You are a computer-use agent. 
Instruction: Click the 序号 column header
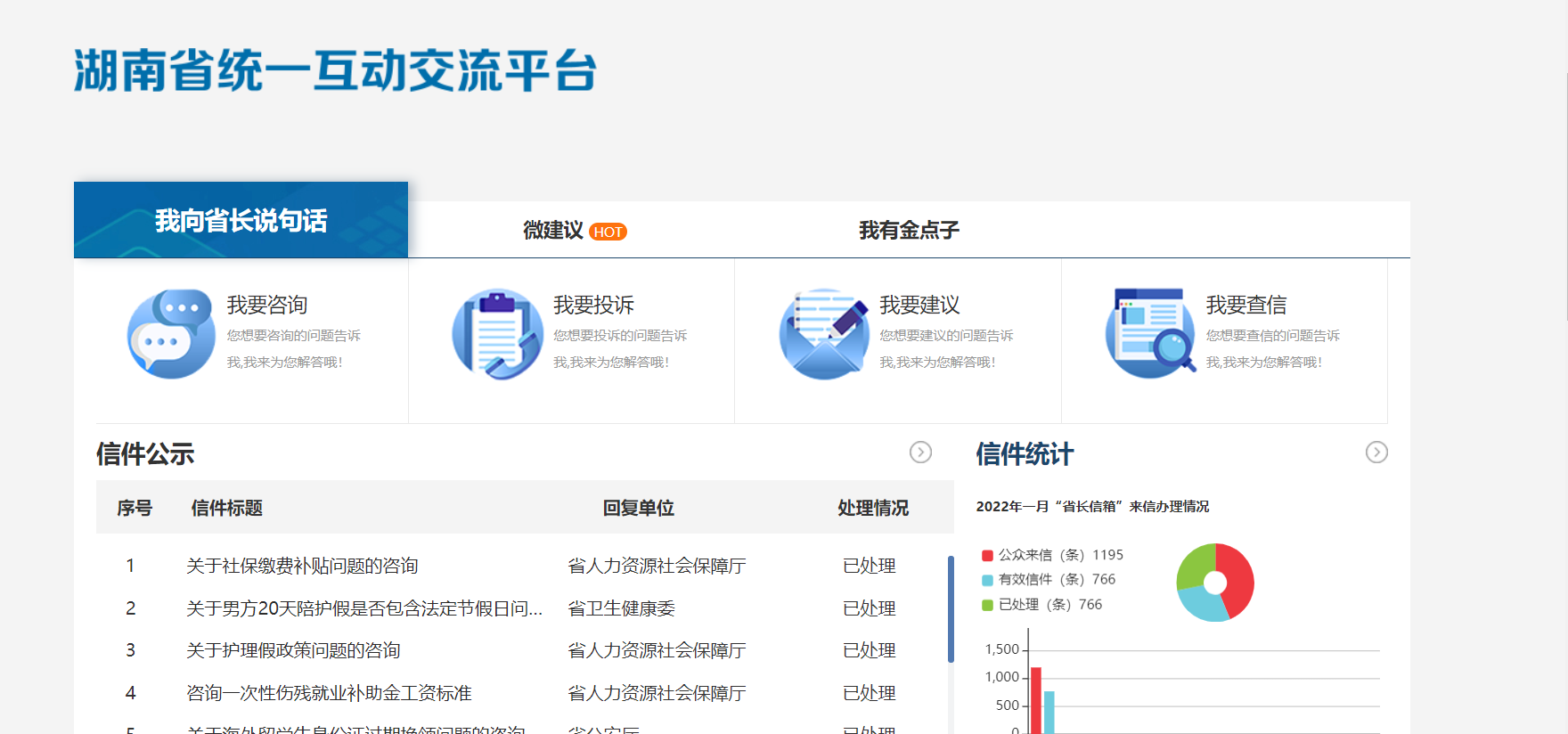135,508
